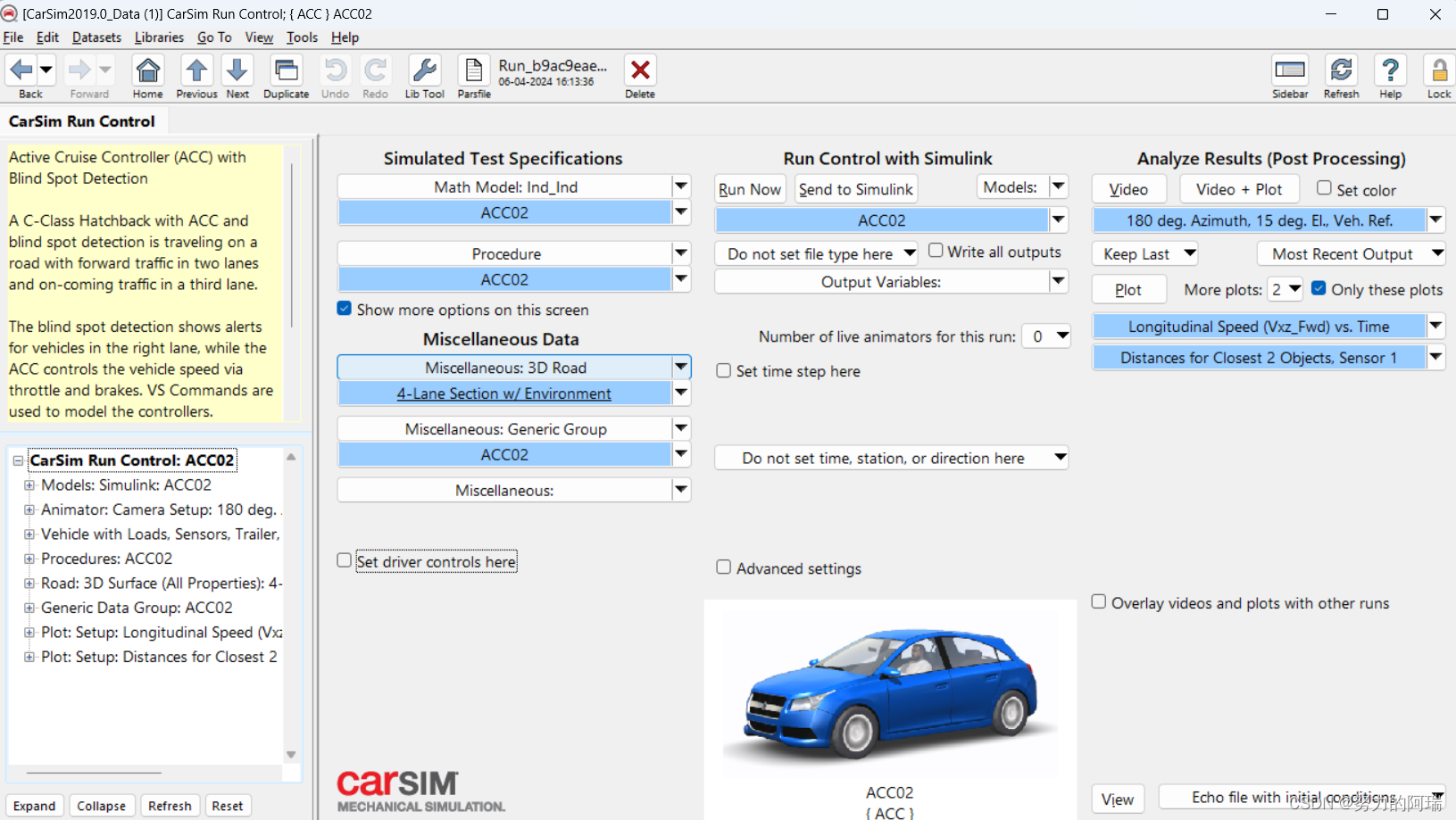Screen dimensions: 1456x820
Task: Select the blue ACC02 Simulink model field
Action: (x=882, y=220)
